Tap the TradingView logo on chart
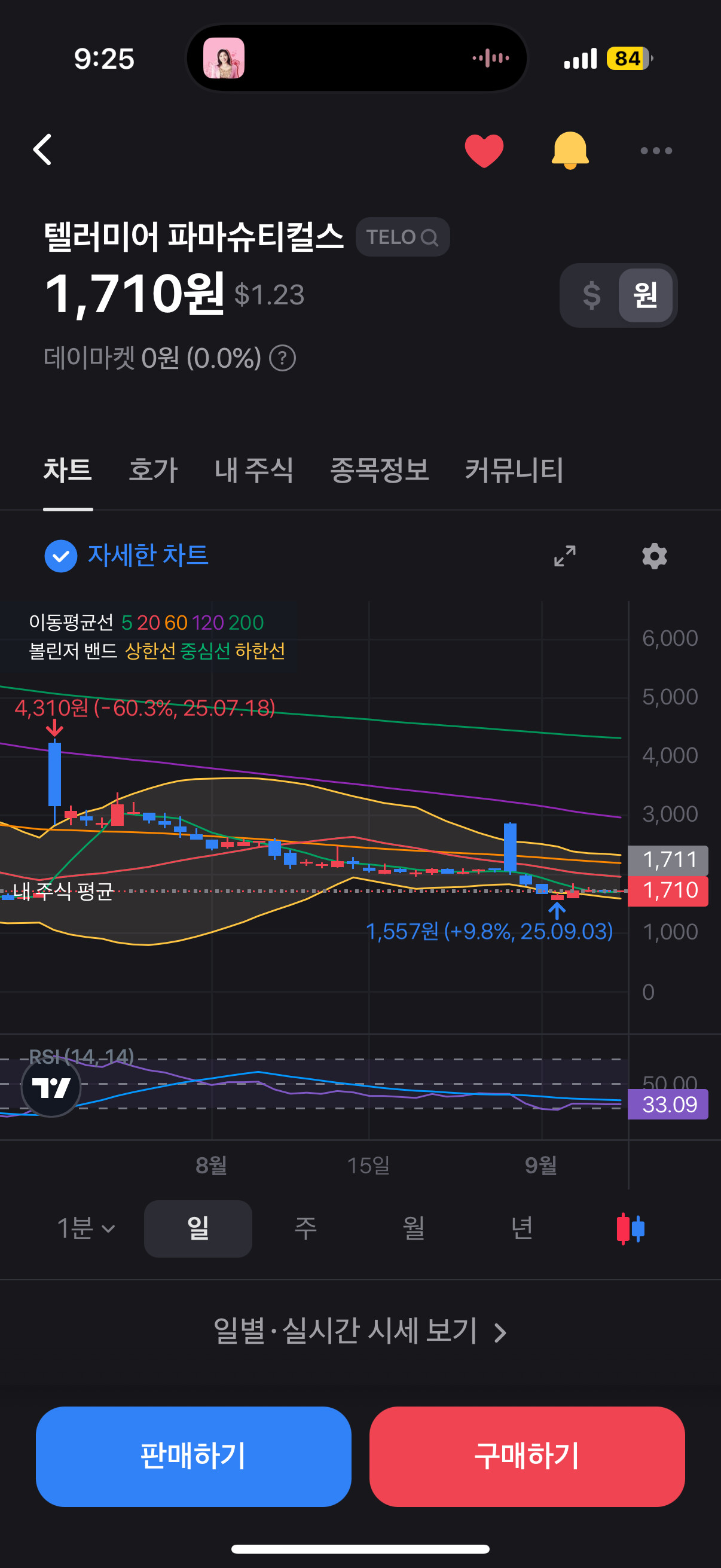Viewport: 721px width, 1568px height. (51, 1087)
